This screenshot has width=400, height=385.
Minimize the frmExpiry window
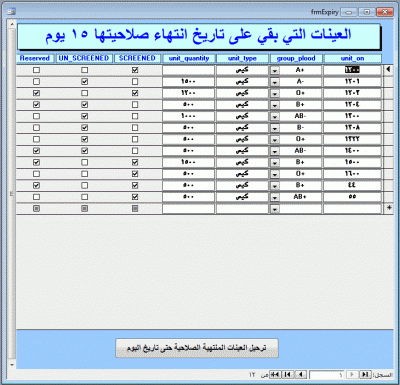pyautogui.click(x=349, y=12)
